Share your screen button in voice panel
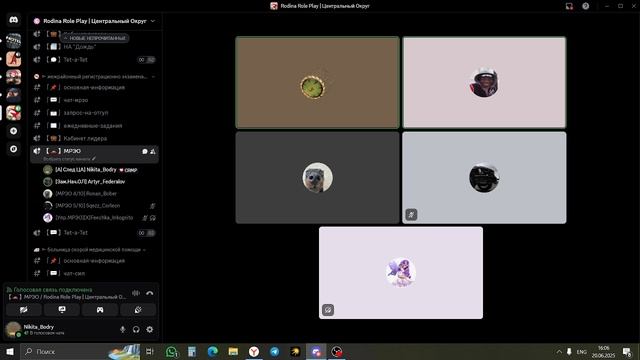 (62, 310)
